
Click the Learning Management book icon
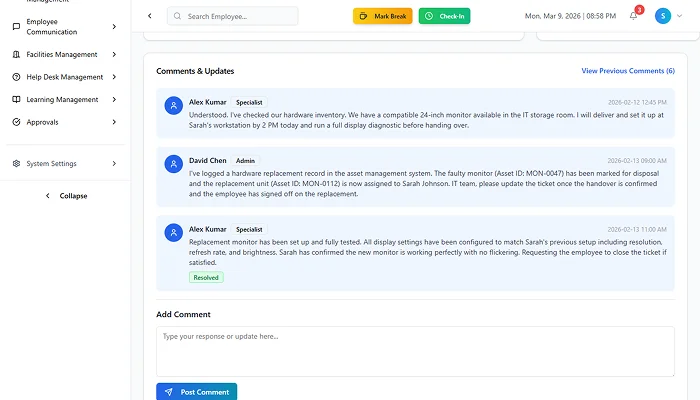pyautogui.click(x=16, y=100)
